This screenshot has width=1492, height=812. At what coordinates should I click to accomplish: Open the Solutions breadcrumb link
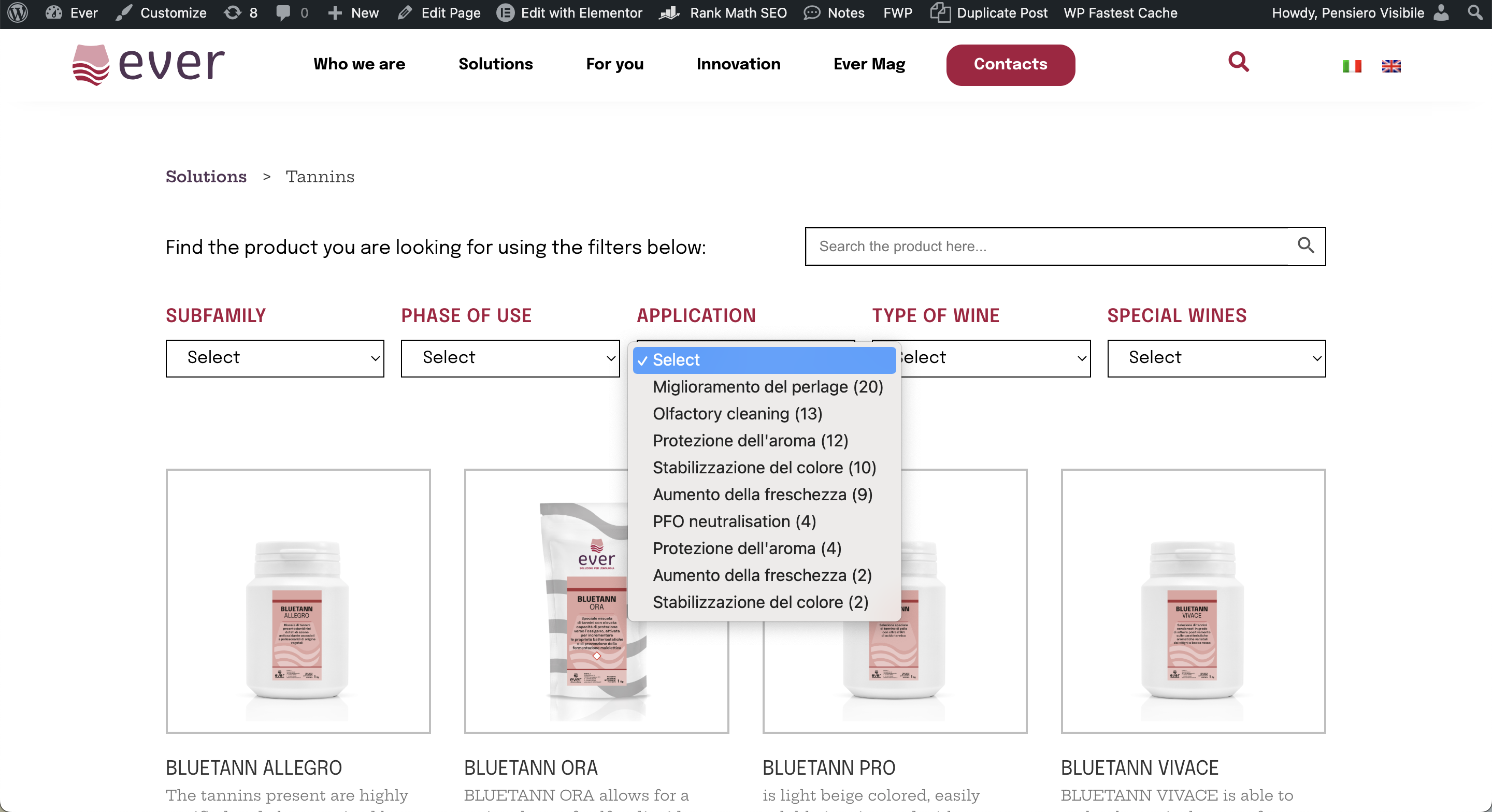(206, 177)
